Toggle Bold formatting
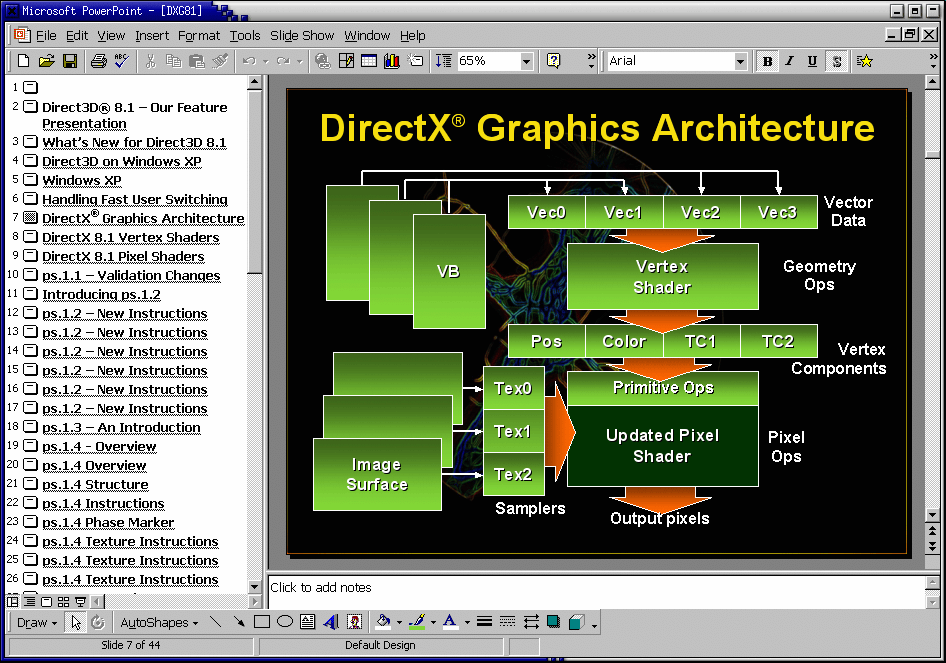Viewport: 946px width, 663px height. [x=767, y=61]
